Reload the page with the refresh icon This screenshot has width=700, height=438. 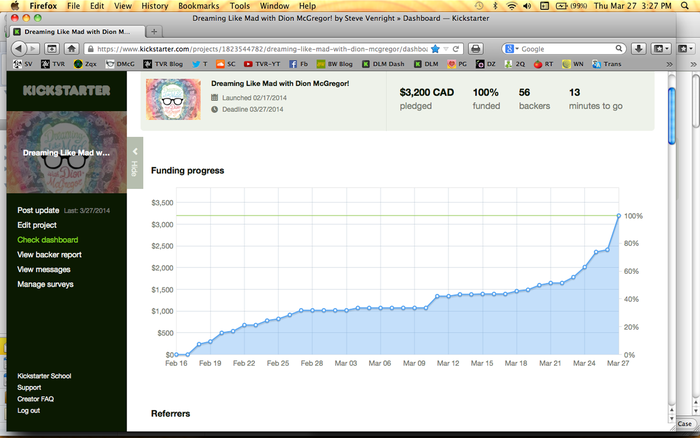point(455,49)
